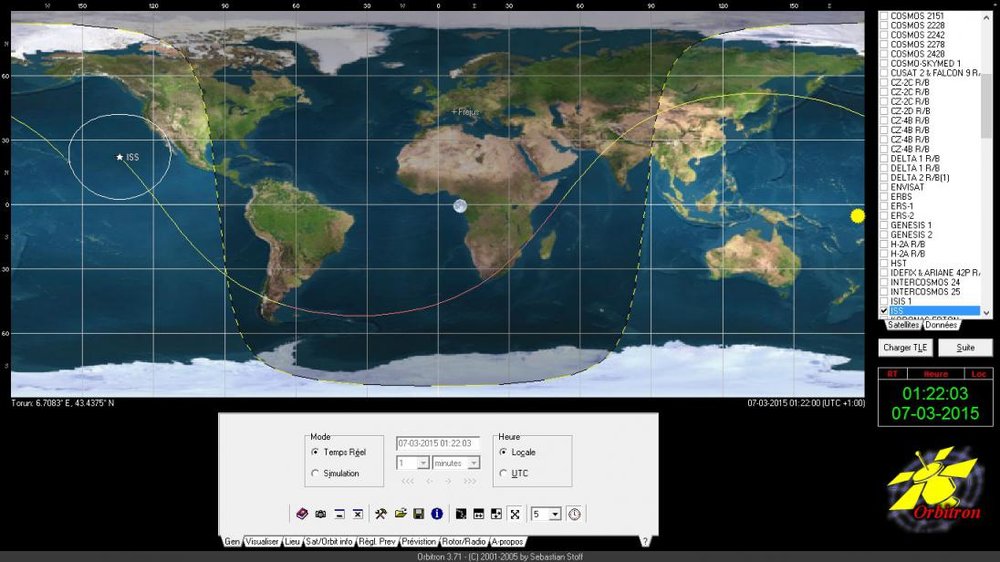Viewport: 1000px width, 562px height.
Task: Check the HST satellite checkbox
Action: (x=884, y=263)
